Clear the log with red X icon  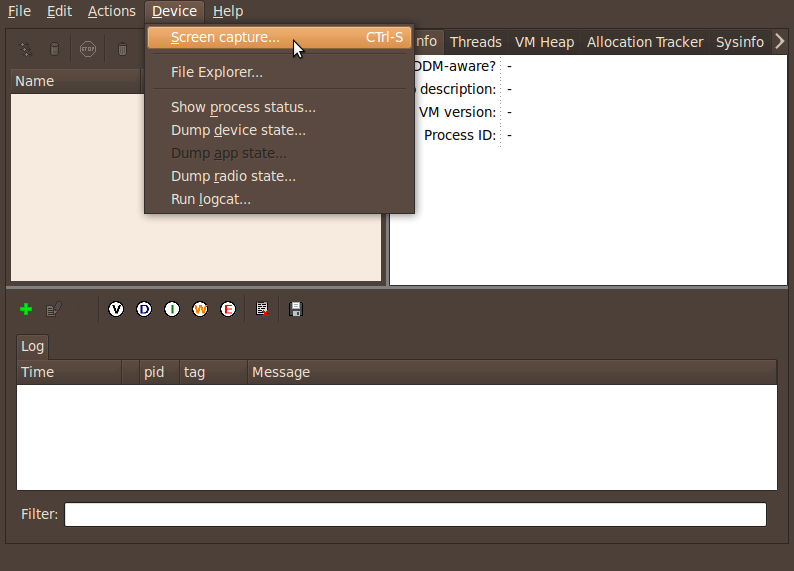[262, 309]
